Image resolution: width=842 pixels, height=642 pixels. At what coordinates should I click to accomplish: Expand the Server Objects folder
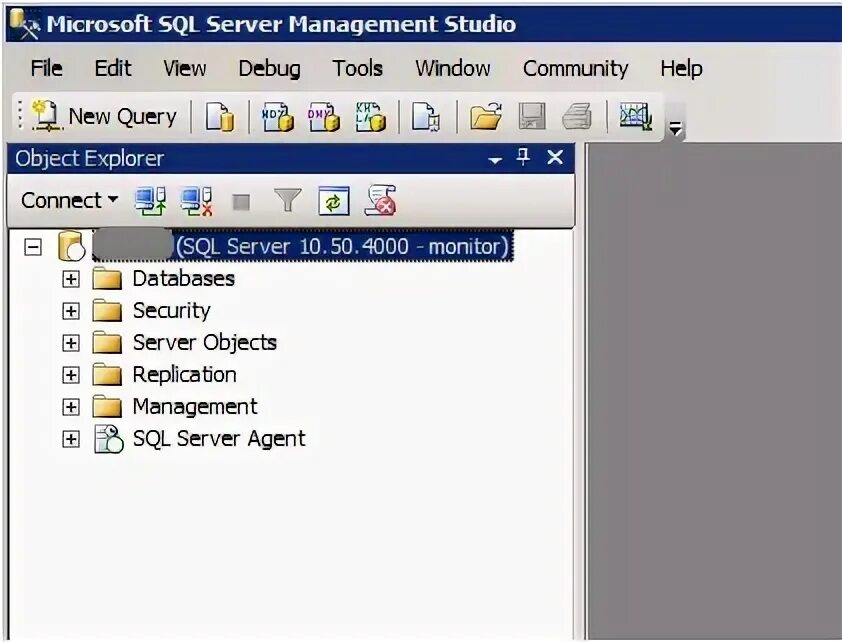pyautogui.click(x=70, y=343)
